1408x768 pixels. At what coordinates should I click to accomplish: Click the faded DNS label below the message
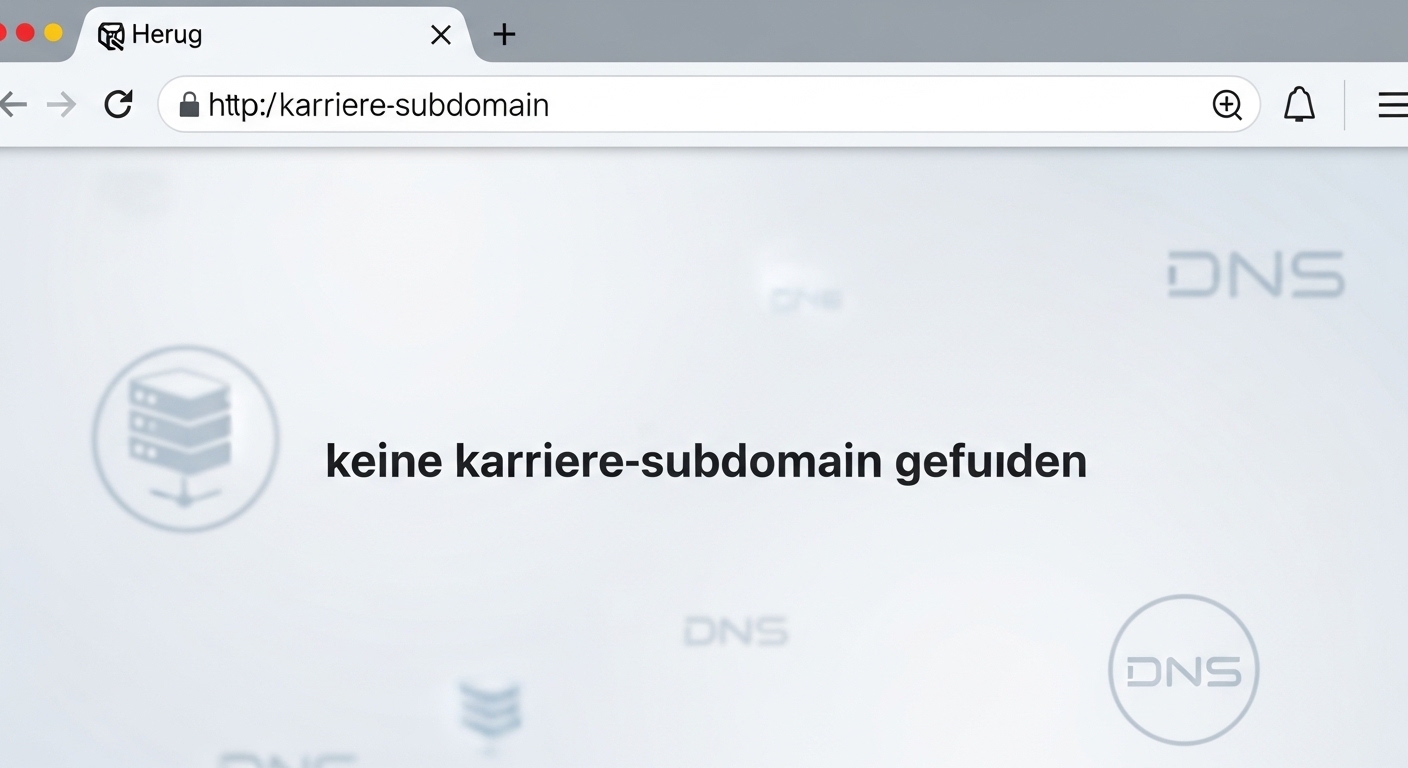click(736, 631)
